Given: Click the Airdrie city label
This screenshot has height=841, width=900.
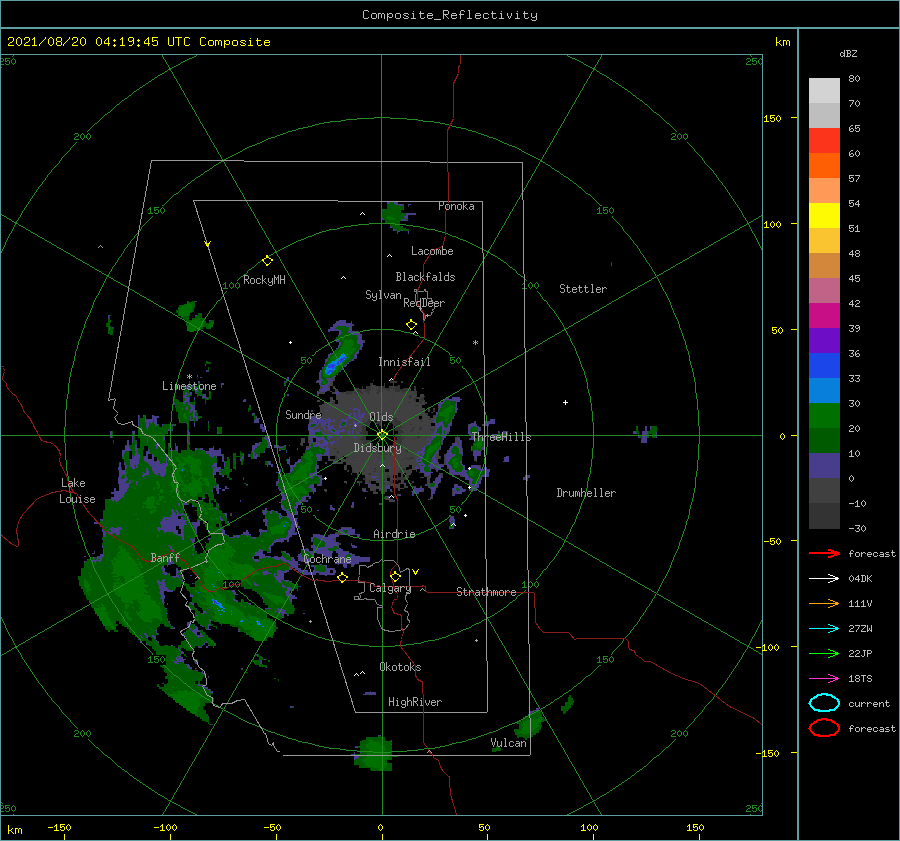Looking at the screenshot, I should coord(394,534).
